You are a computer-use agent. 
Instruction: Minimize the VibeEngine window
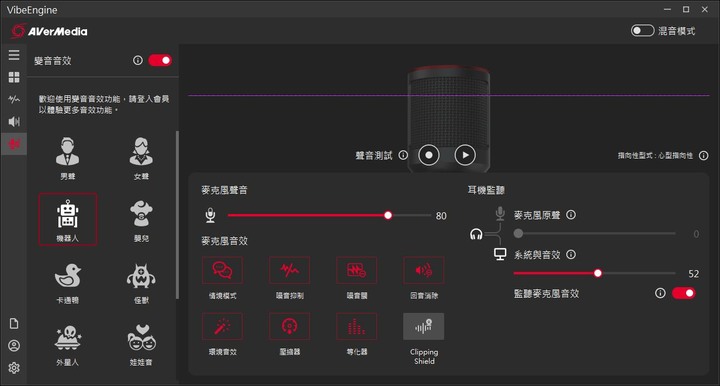(x=667, y=9)
